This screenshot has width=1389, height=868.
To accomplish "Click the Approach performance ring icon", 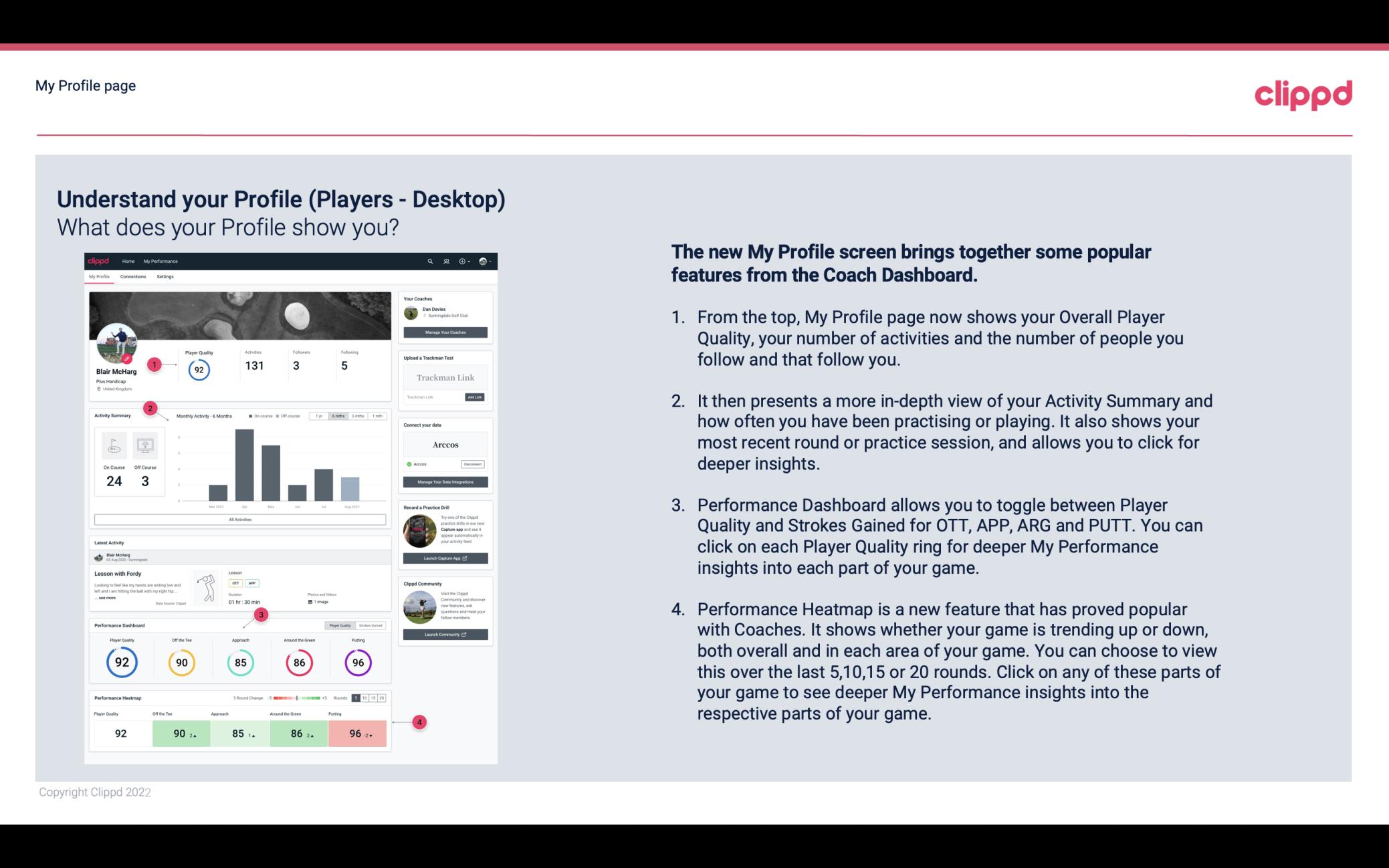I will [240, 661].
